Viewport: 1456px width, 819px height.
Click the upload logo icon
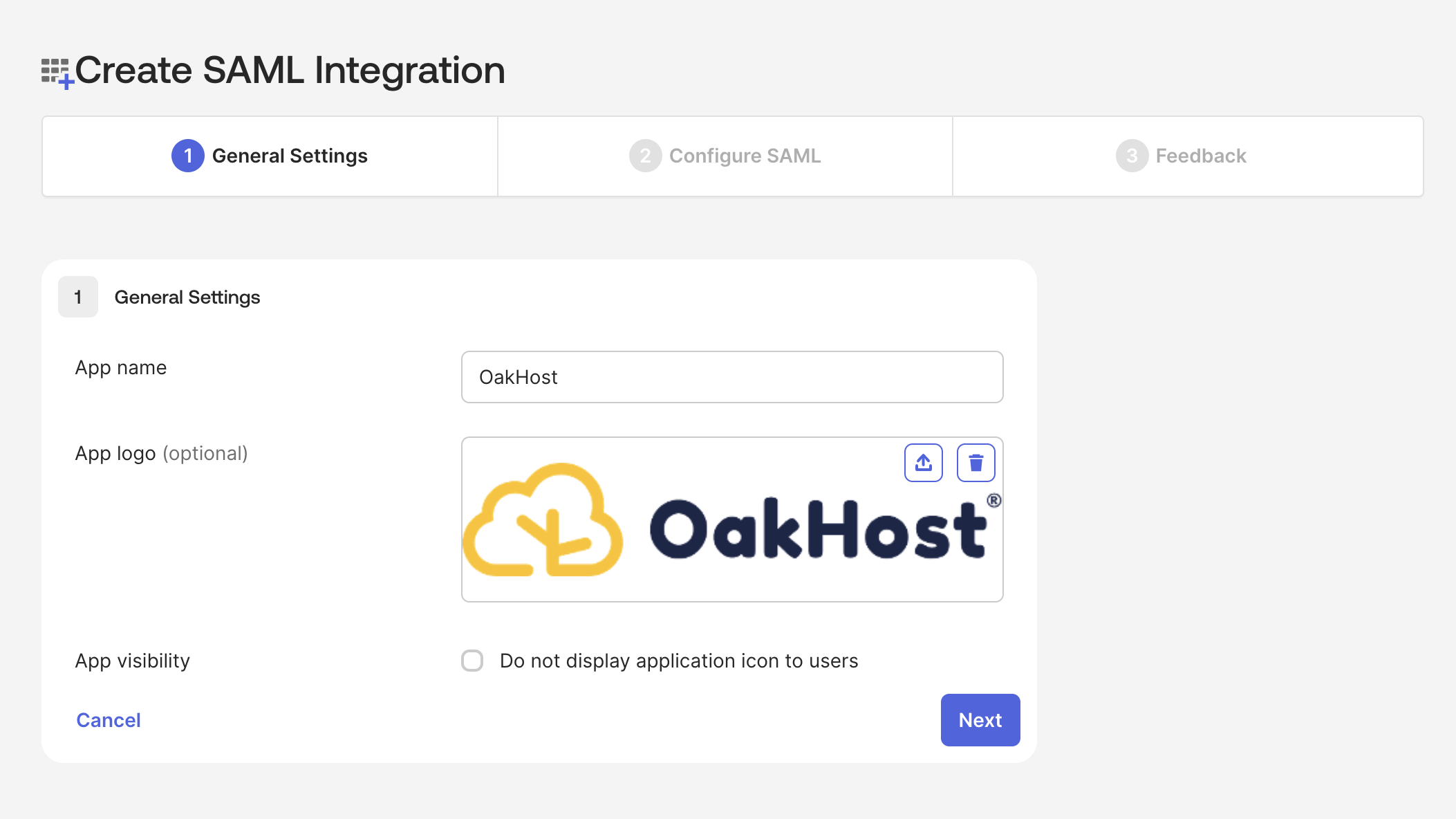pos(923,463)
